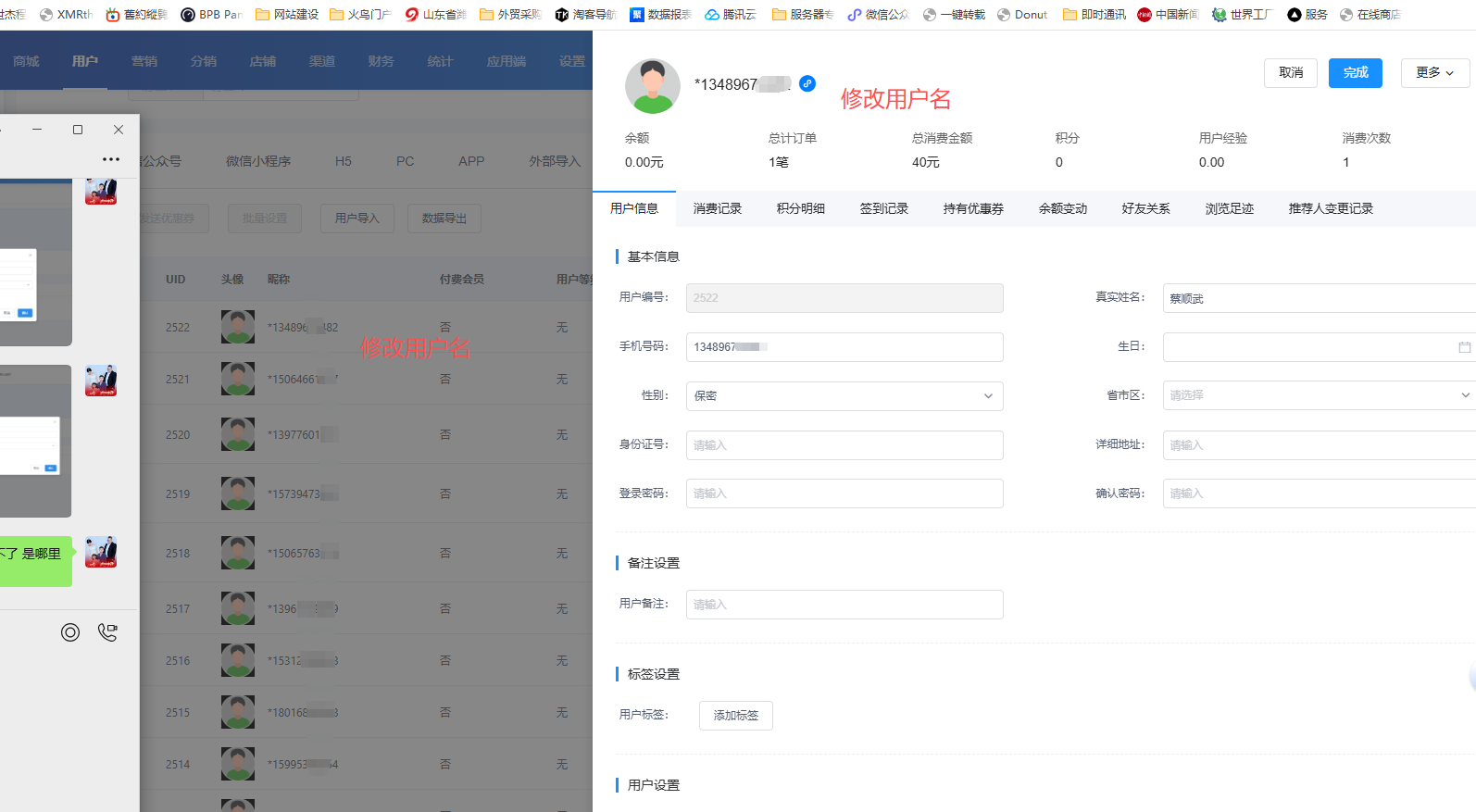Switch to the 消费记录 tab

click(718, 208)
